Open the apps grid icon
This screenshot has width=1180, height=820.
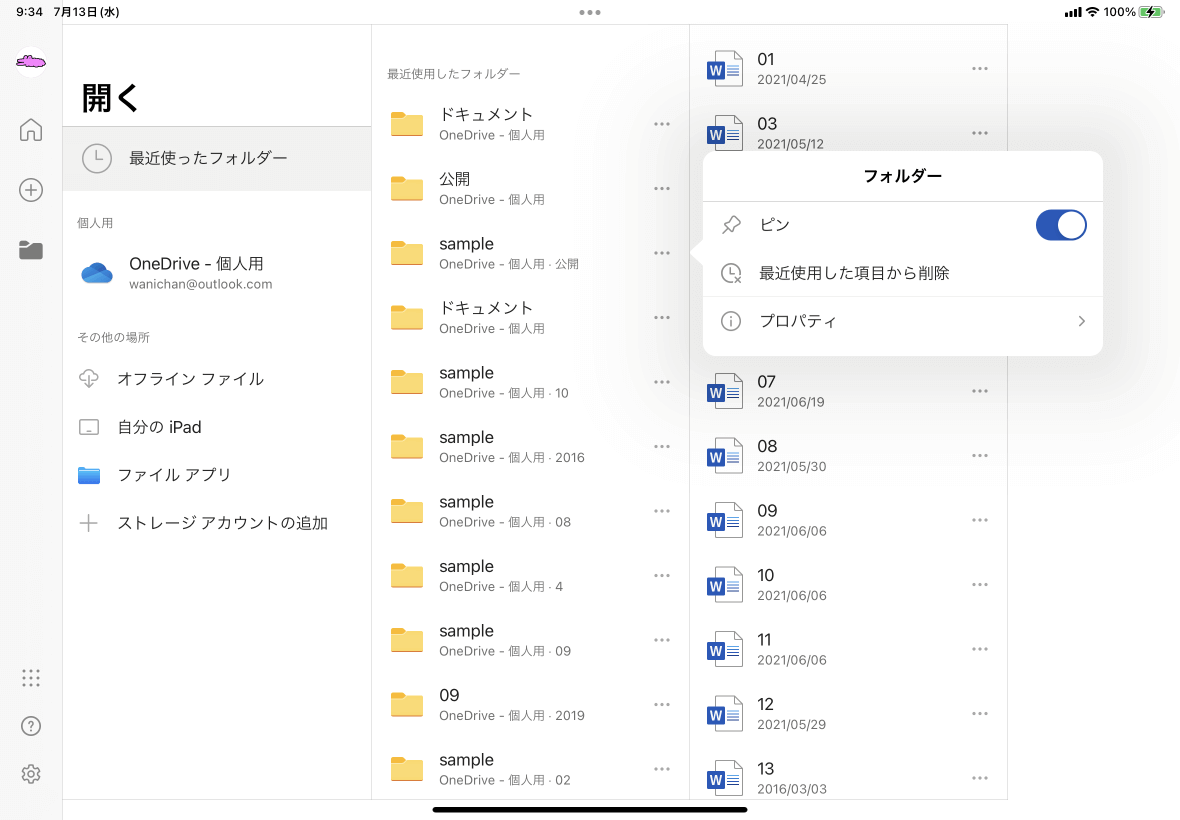[x=31, y=678]
